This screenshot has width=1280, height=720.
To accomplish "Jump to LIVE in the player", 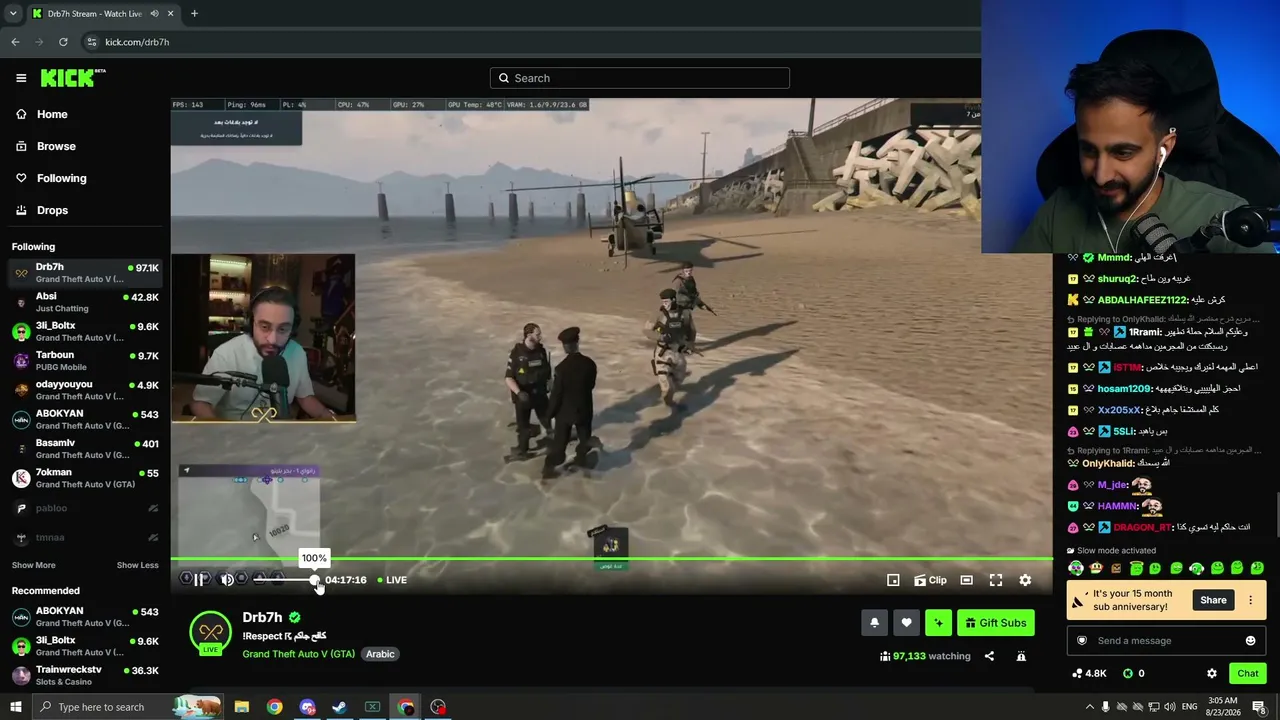I will pyautogui.click(x=392, y=580).
